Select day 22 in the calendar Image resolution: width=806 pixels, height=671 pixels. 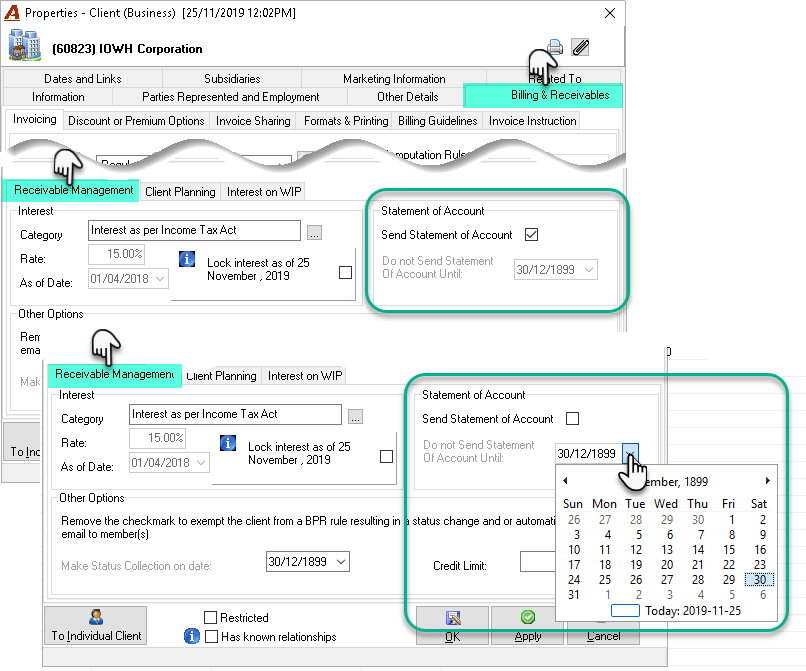(729, 565)
